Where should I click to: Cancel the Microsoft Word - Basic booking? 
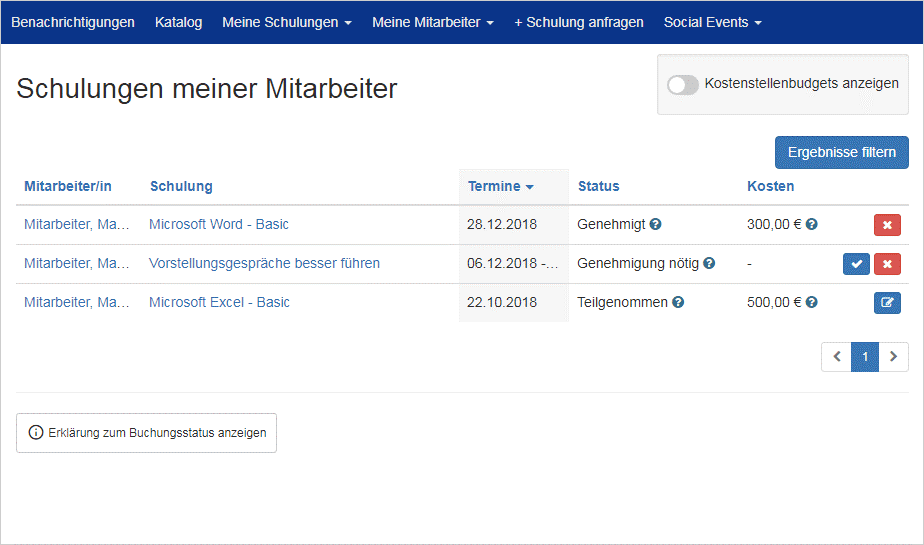[x=887, y=224]
